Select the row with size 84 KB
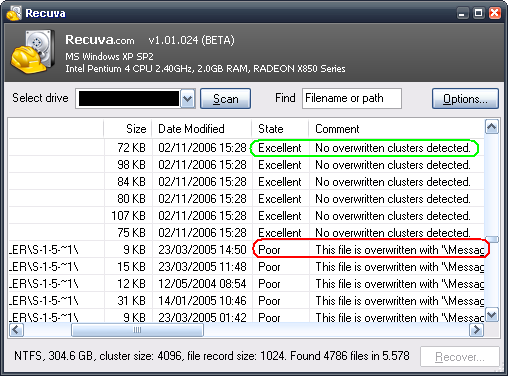 (x=246, y=182)
